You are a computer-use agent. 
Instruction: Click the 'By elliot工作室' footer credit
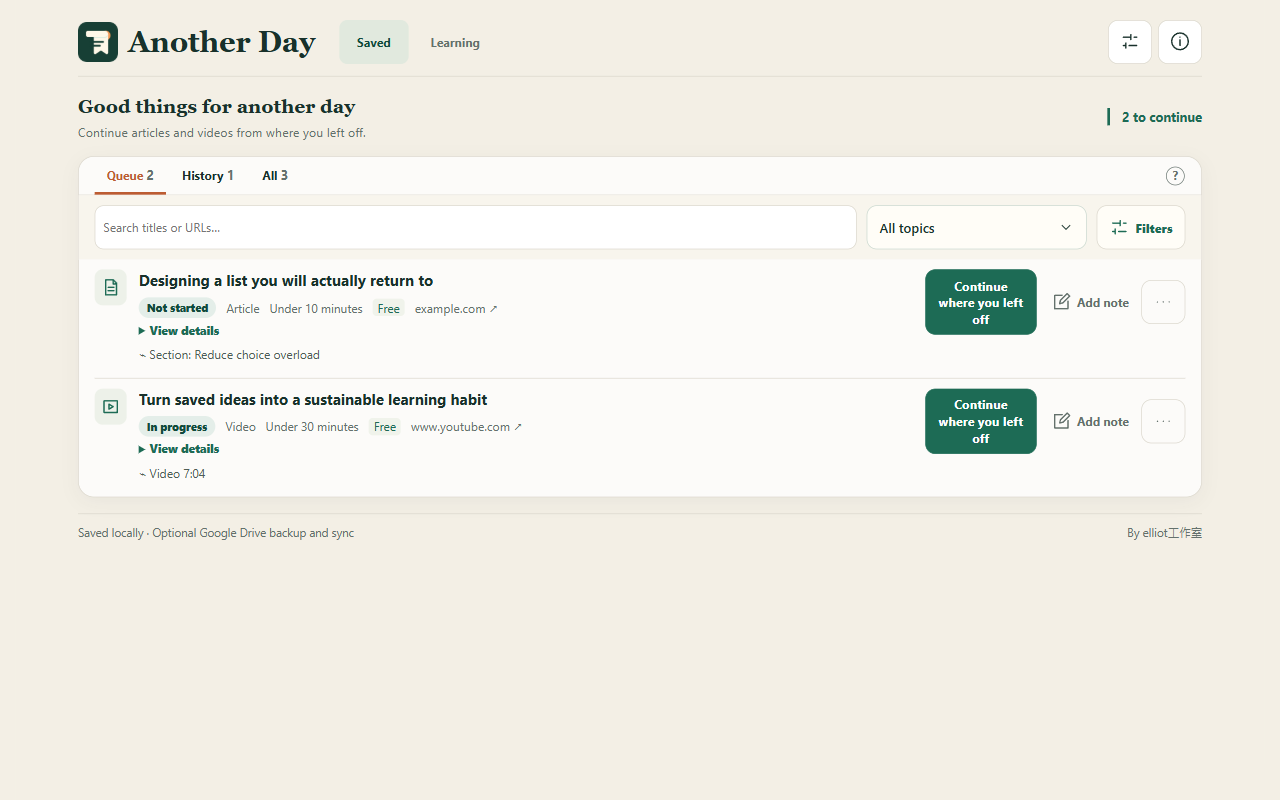[x=1164, y=533]
